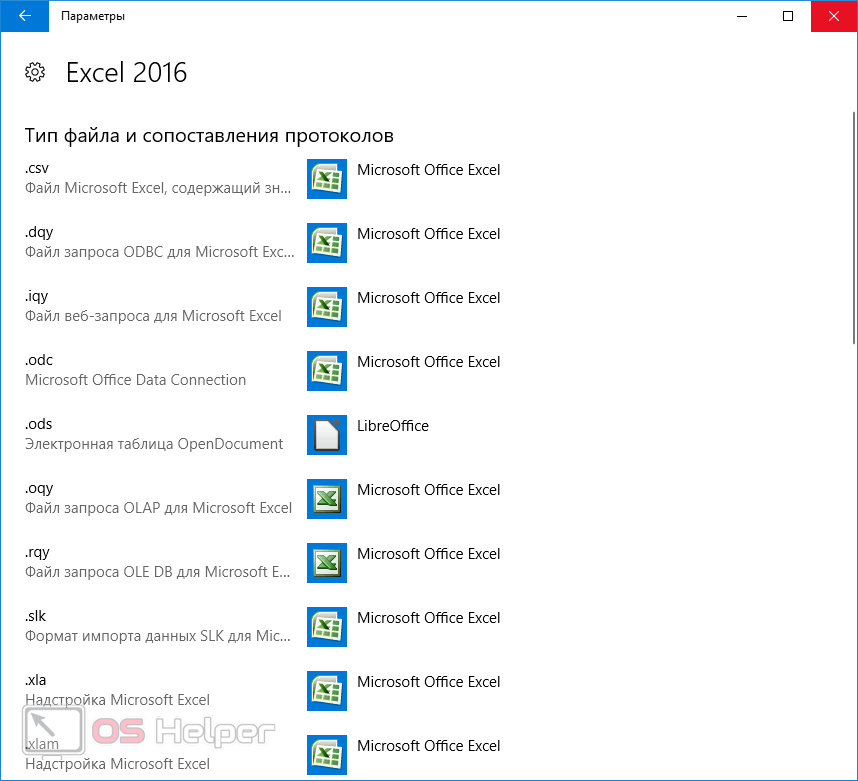This screenshot has width=858, height=781.
Task: Open the Excel icon for .xlam
Action: pyautogui.click(x=327, y=755)
